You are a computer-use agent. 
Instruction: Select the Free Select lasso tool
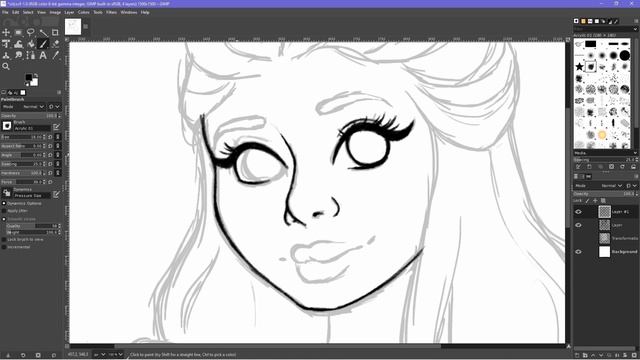[x=31, y=32]
